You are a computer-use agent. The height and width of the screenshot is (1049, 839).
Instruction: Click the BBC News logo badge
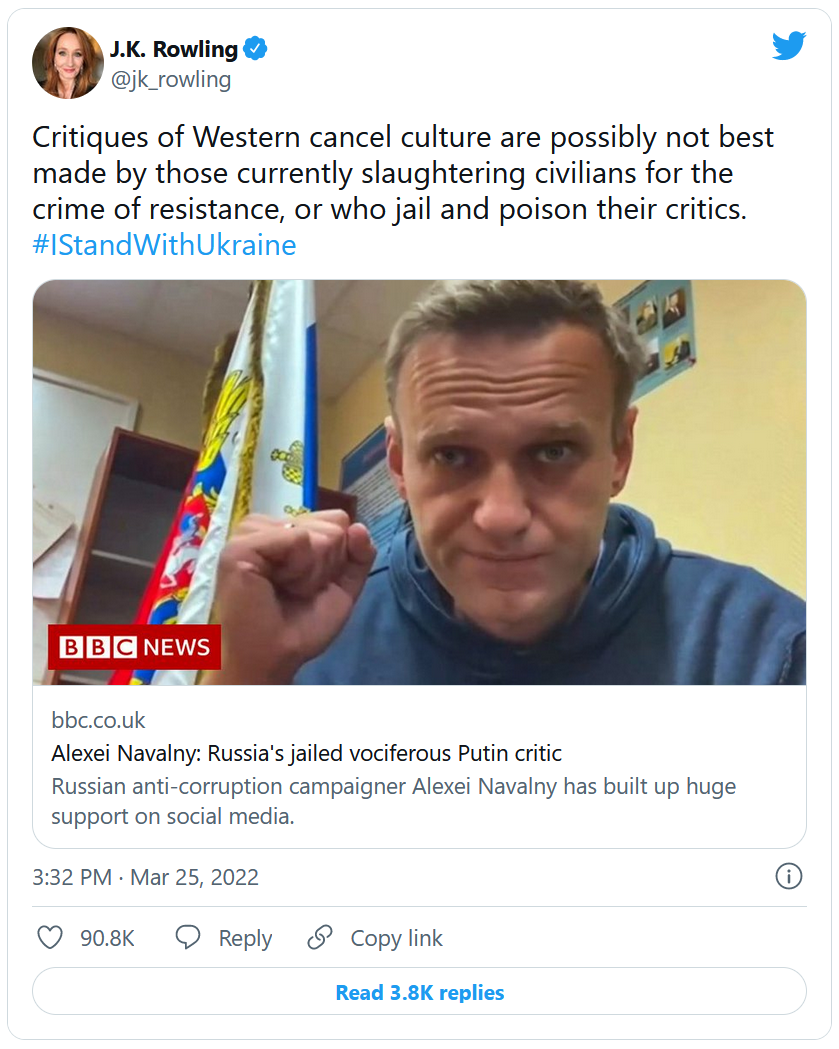[134, 647]
